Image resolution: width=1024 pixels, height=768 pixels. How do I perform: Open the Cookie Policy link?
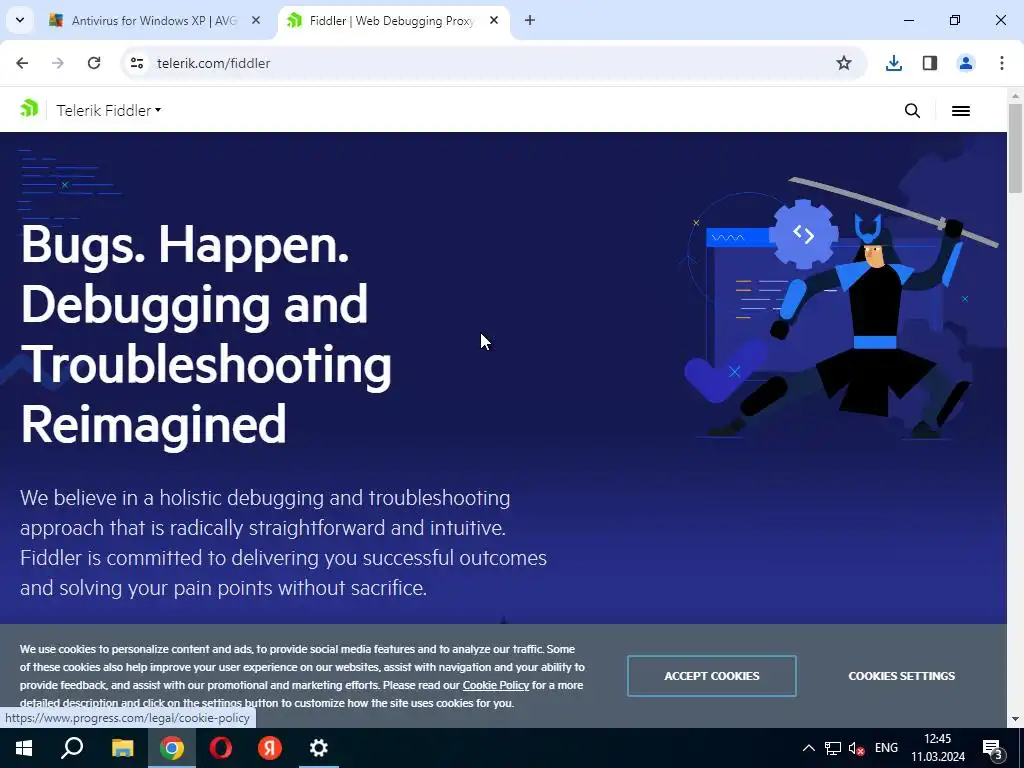click(496, 685)
